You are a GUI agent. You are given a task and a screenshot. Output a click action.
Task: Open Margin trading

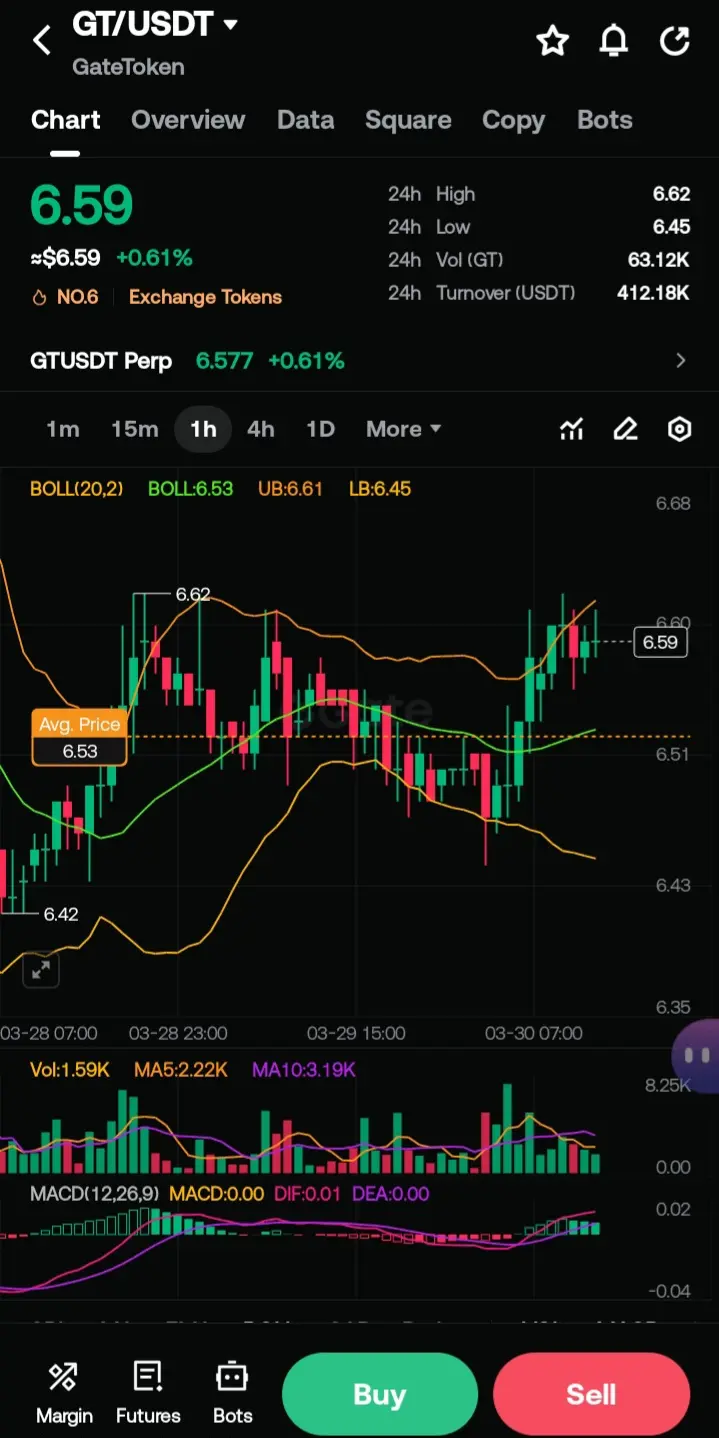(64, 1393)
